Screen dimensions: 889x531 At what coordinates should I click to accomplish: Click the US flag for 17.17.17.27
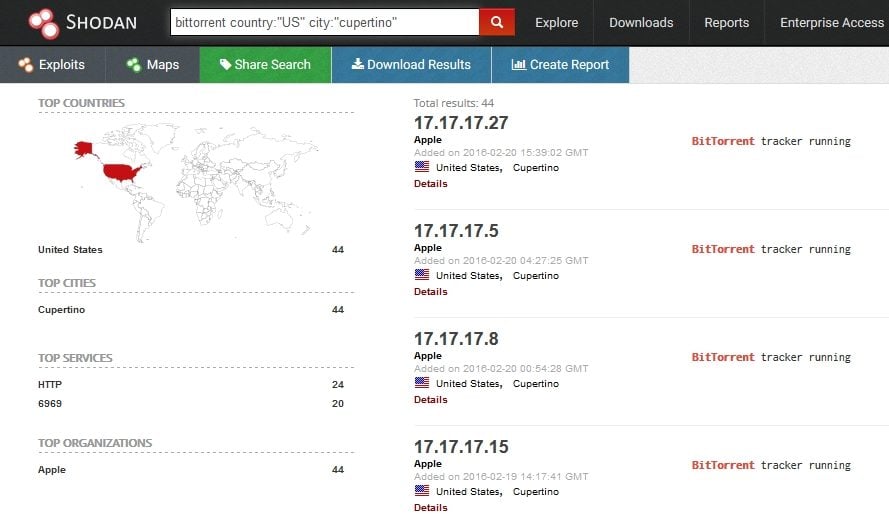click(x=422, y=167)
